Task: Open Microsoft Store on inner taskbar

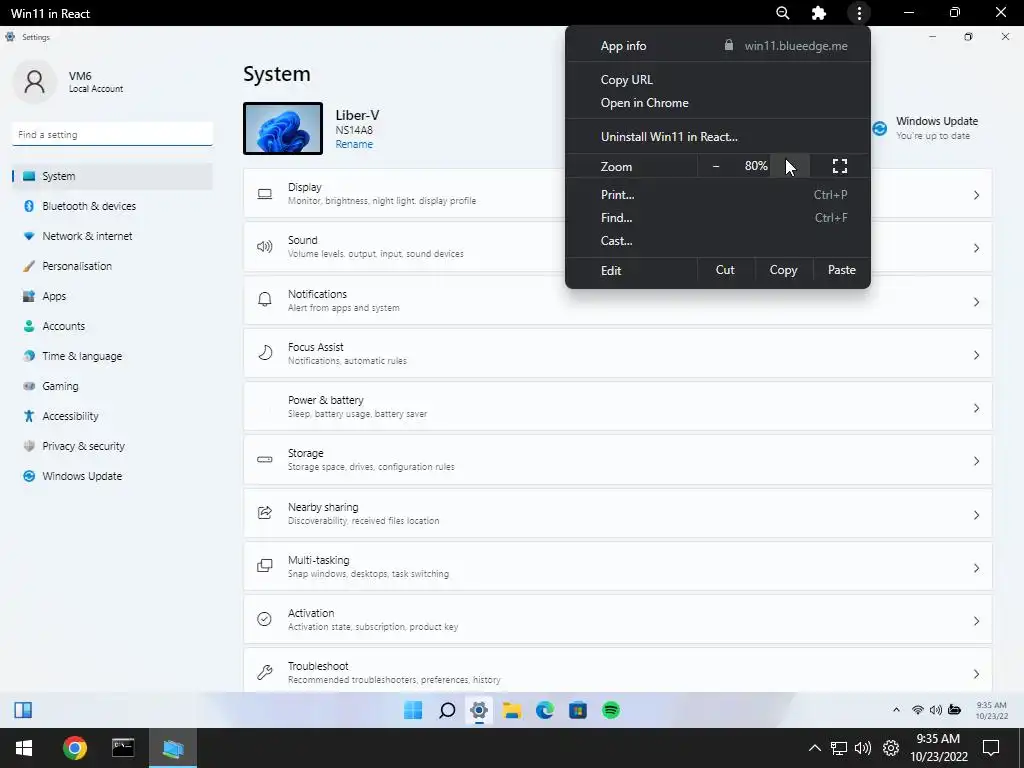Action: click(x=578, y=710)
